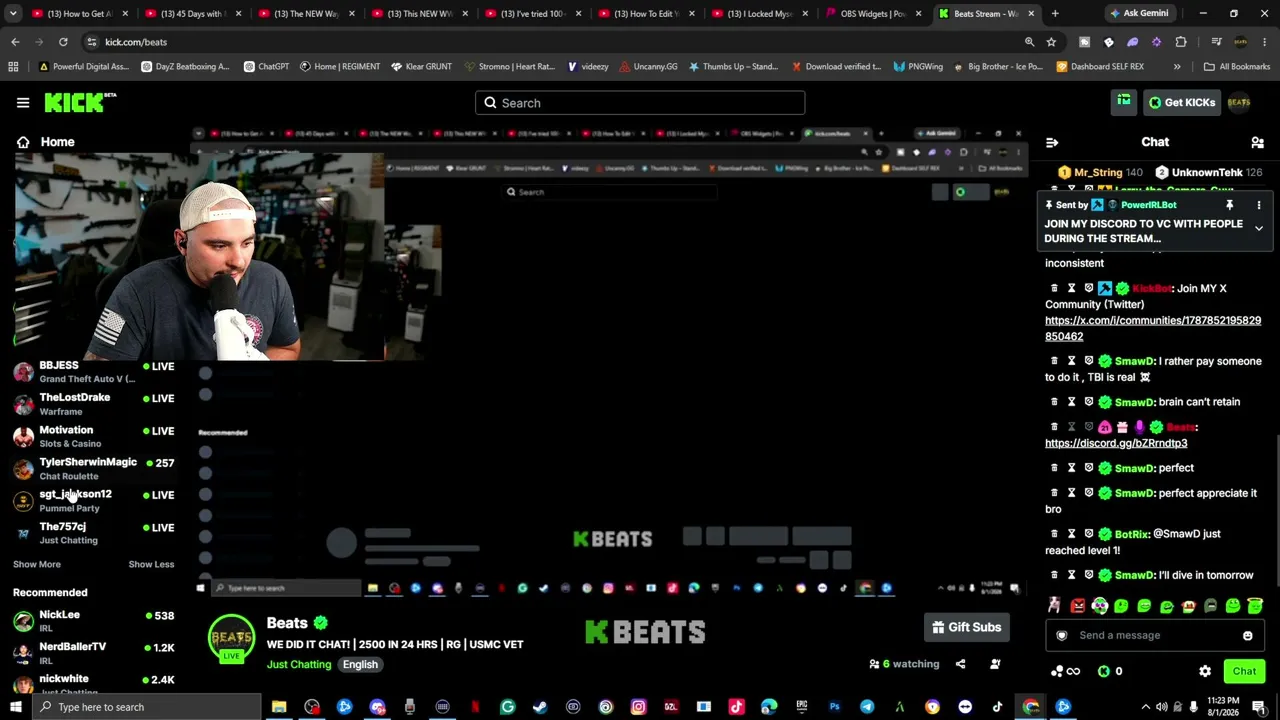
Task: Reload the kick.com page
Action: click(x=63, y=42)
